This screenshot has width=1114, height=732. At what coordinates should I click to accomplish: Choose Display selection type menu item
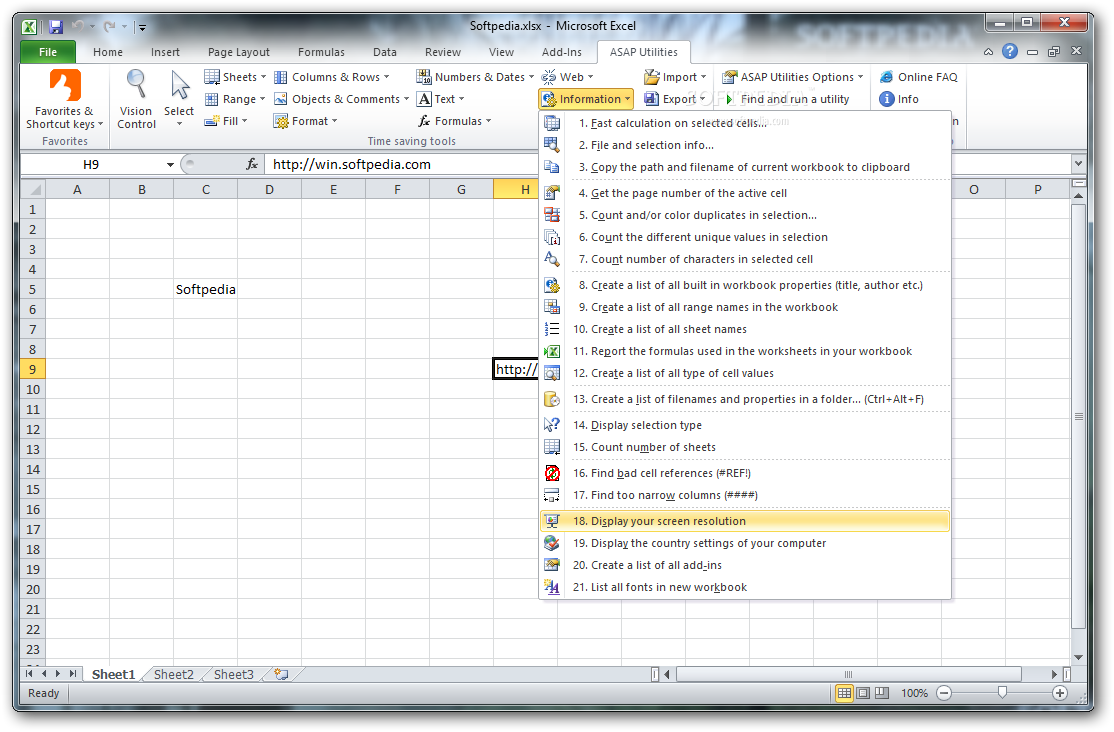tap(745, 425)
